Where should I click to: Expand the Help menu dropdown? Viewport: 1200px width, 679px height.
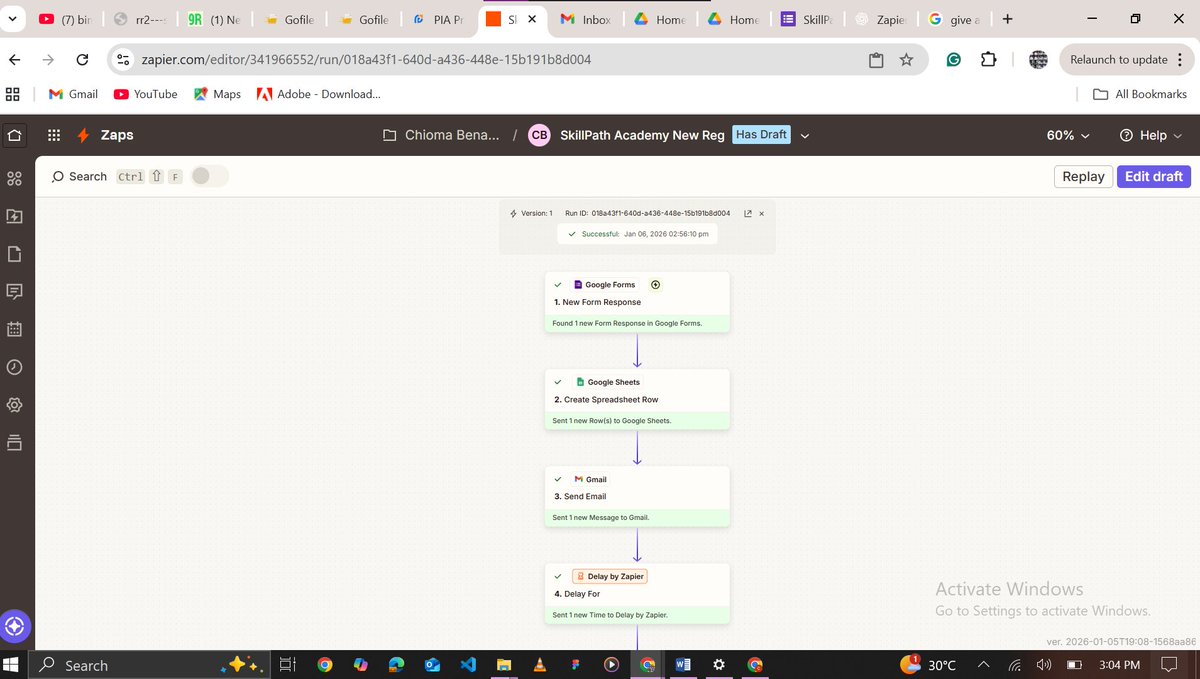tap(1149, 135)
